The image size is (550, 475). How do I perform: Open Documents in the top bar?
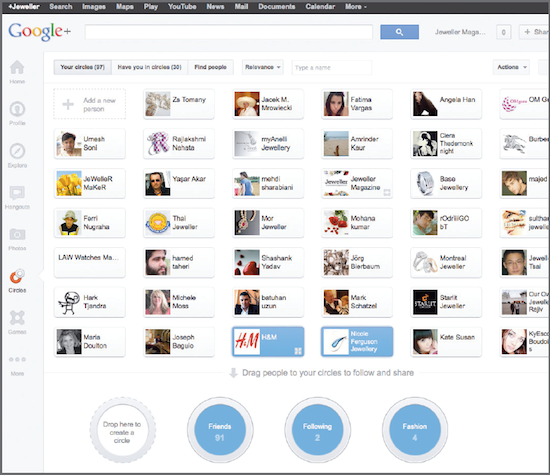click(277, 6)
